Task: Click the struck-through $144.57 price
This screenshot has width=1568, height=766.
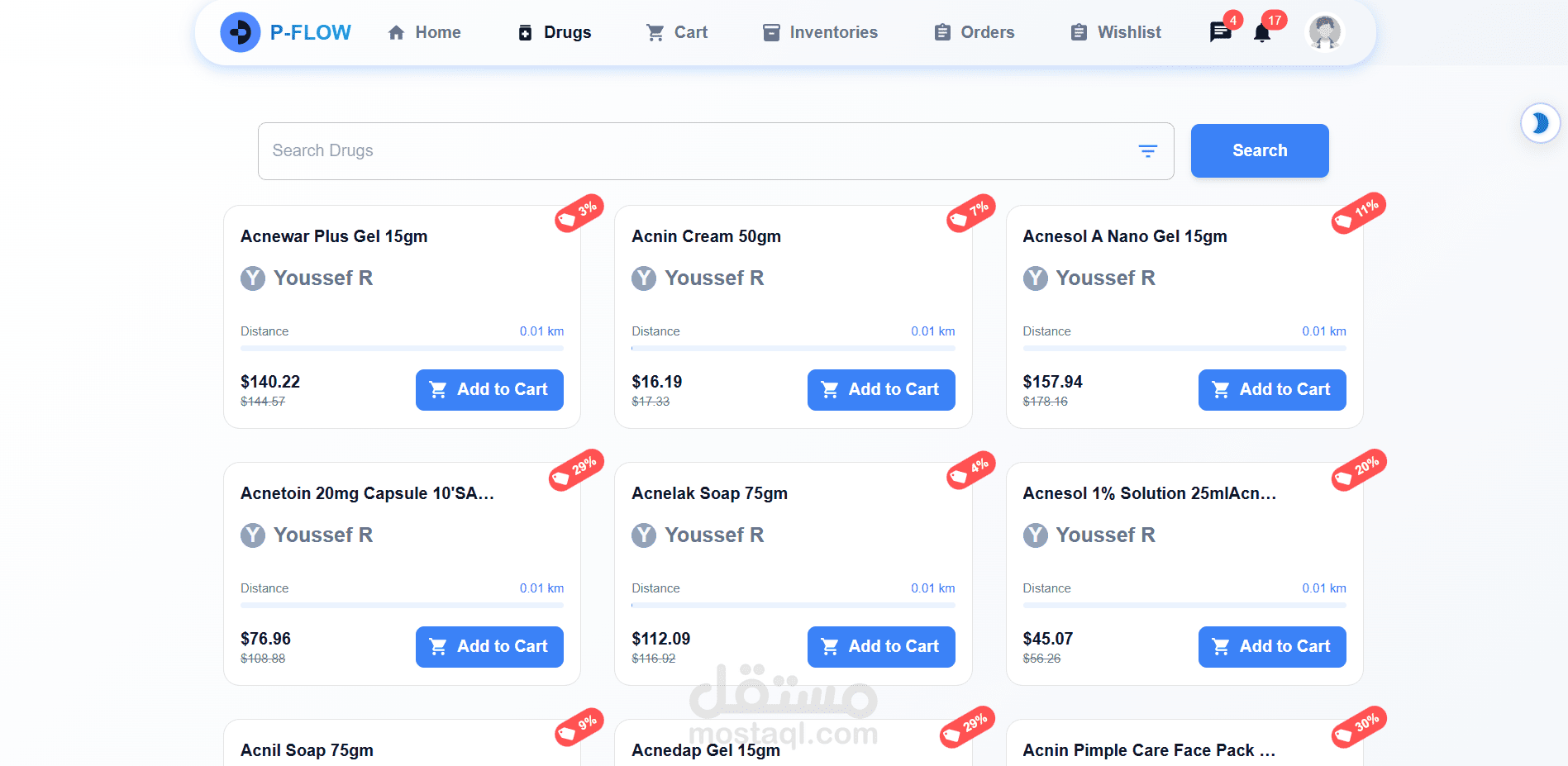Action: point(263,402)
